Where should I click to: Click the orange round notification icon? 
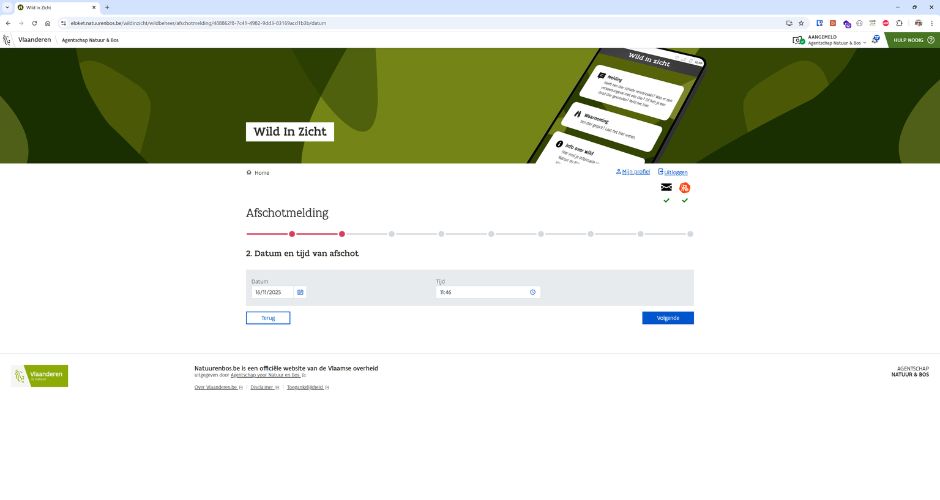point(685,188)
